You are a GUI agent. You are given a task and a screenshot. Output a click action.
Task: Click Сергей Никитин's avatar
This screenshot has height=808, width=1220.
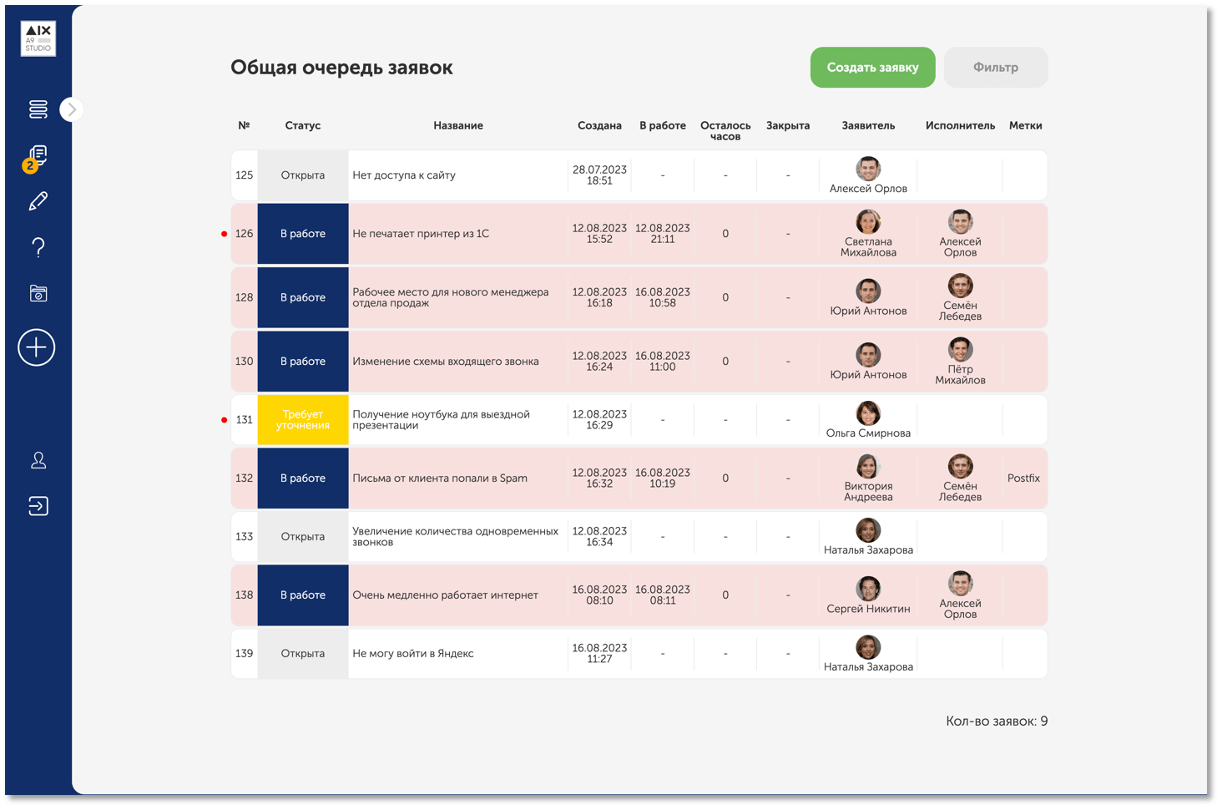(868, 589)
